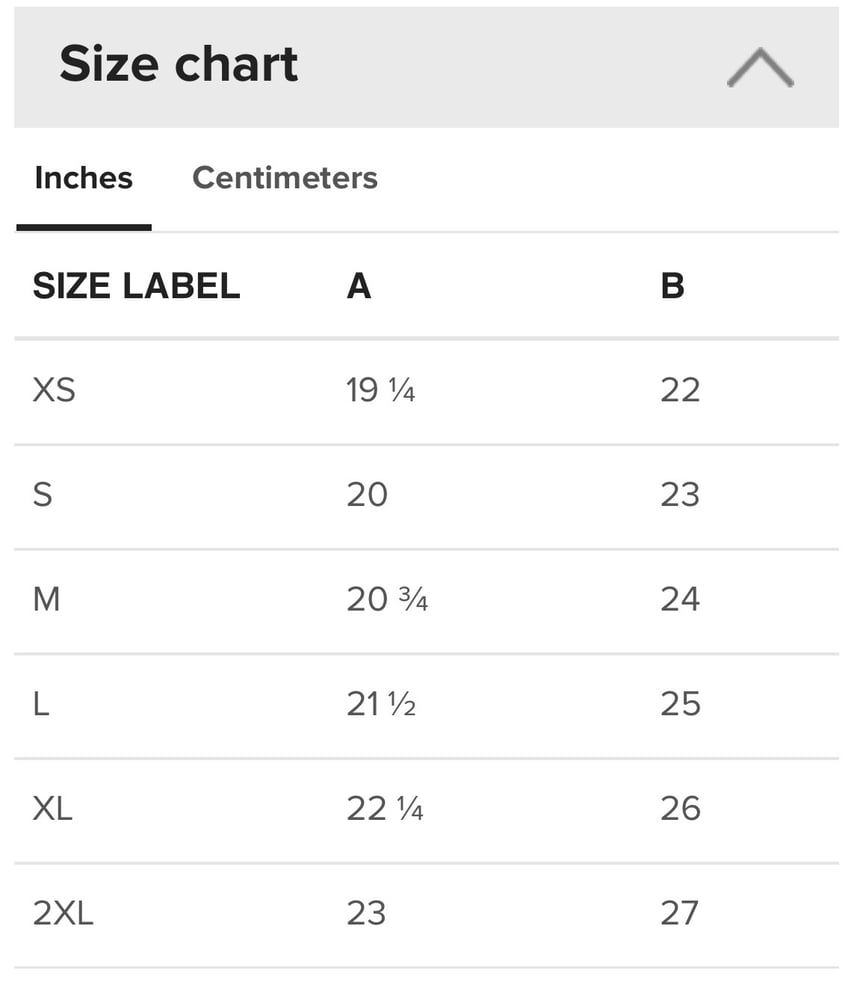The width and height of the screenshot is (854, 1000).
Task: Click the SIZE LABEL column header
Action: point(136,287)
